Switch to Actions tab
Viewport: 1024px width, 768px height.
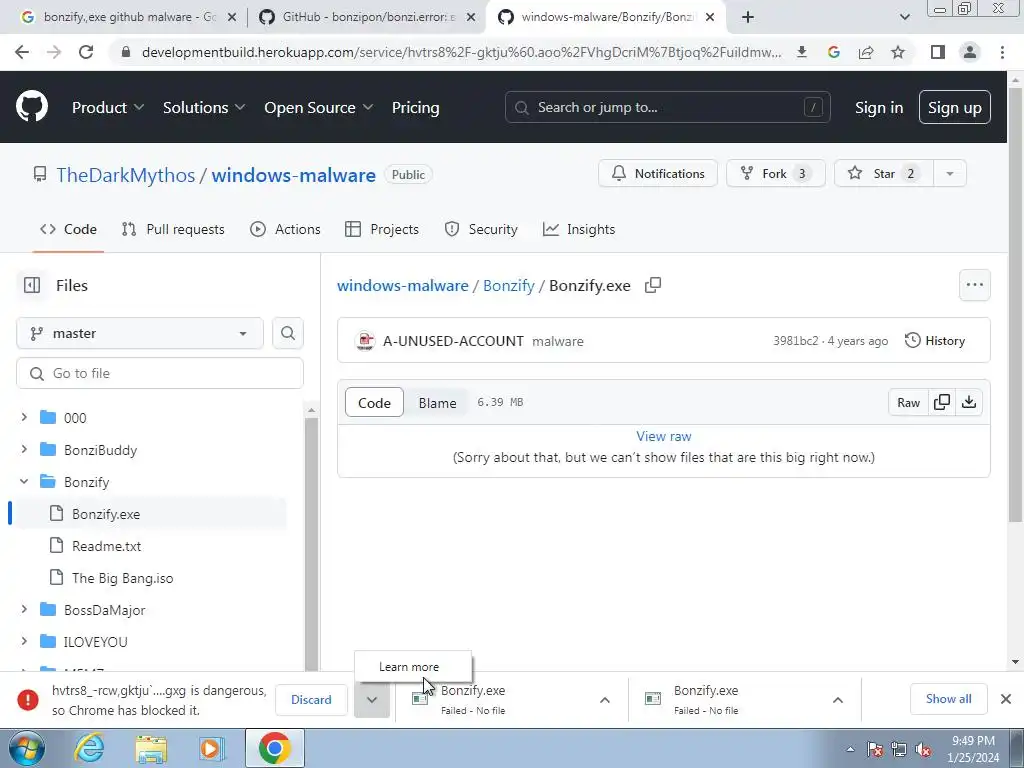point(285,229)
